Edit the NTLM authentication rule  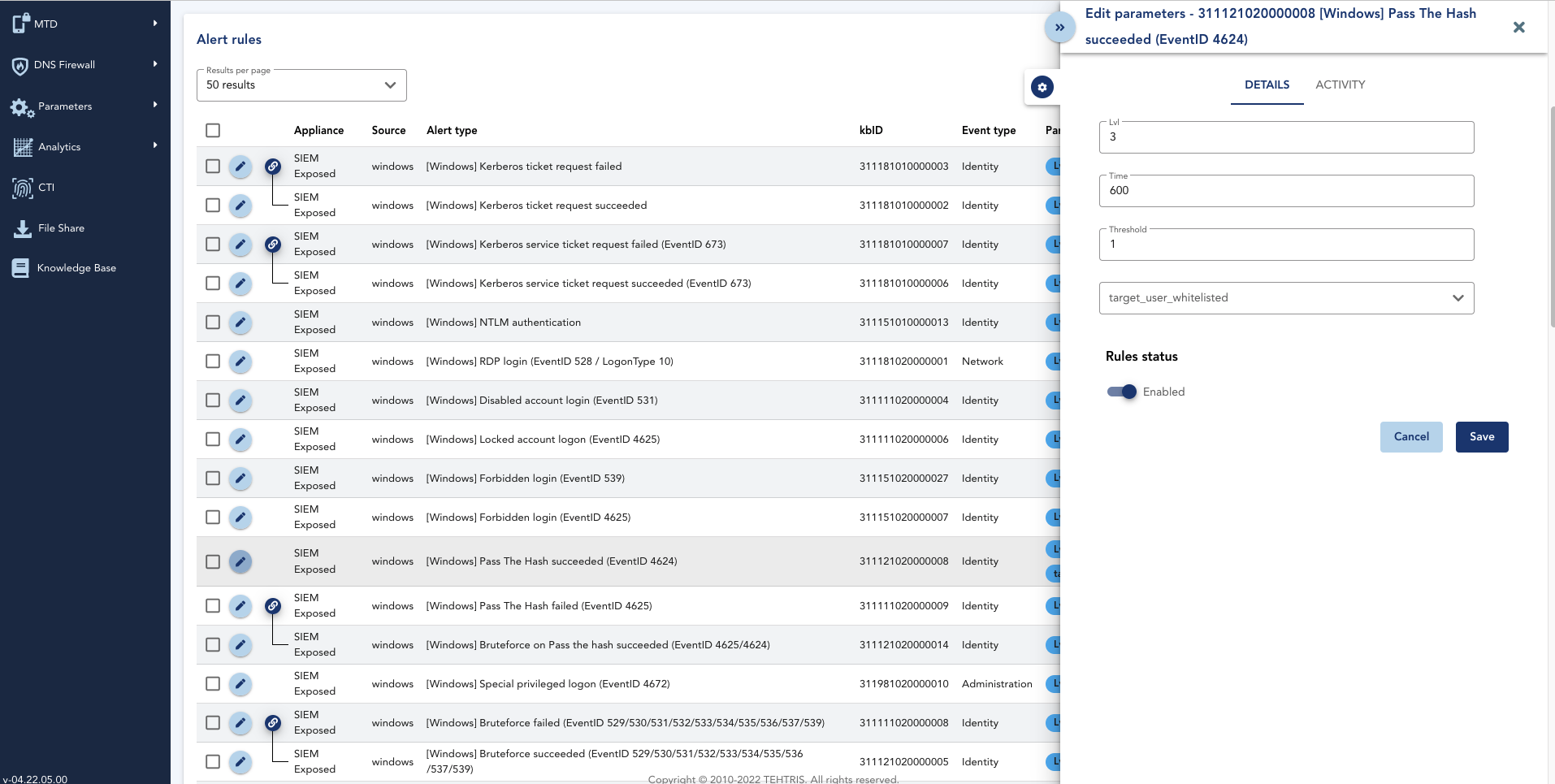tap(240, 323)
